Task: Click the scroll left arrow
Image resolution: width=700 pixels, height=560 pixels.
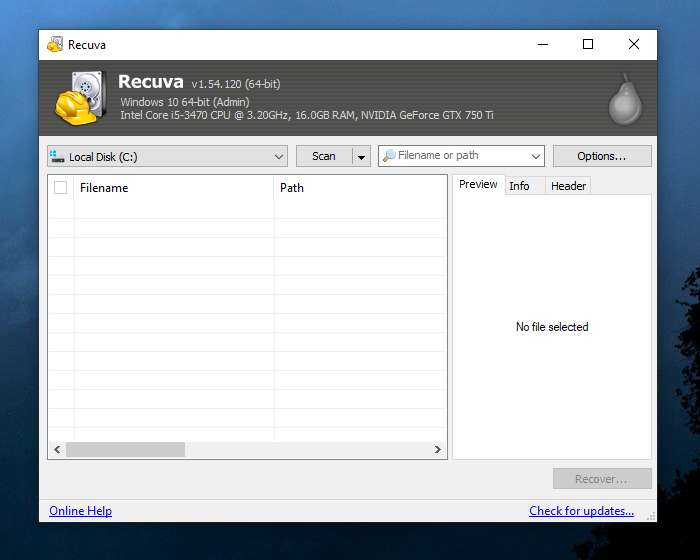Action: pos(57,449)
